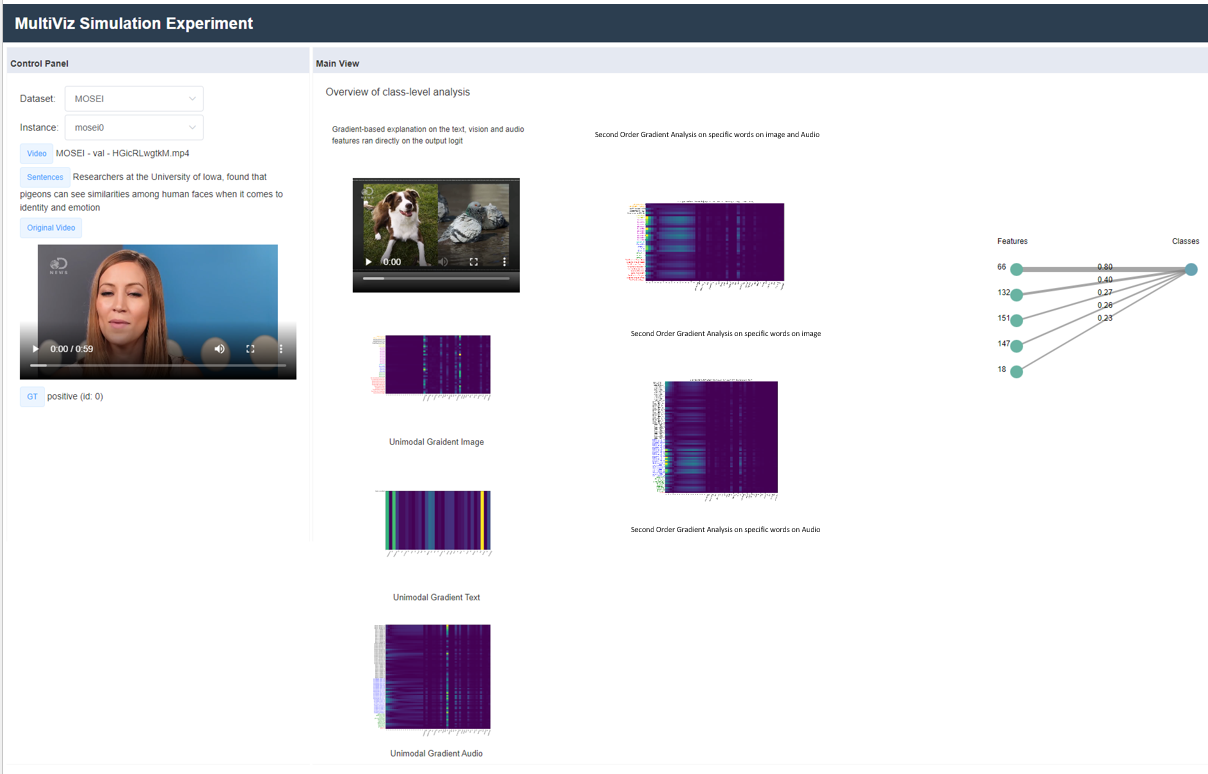Click the greyed speaker icon on dog video
1208x774 pixels.
[443, 262]
